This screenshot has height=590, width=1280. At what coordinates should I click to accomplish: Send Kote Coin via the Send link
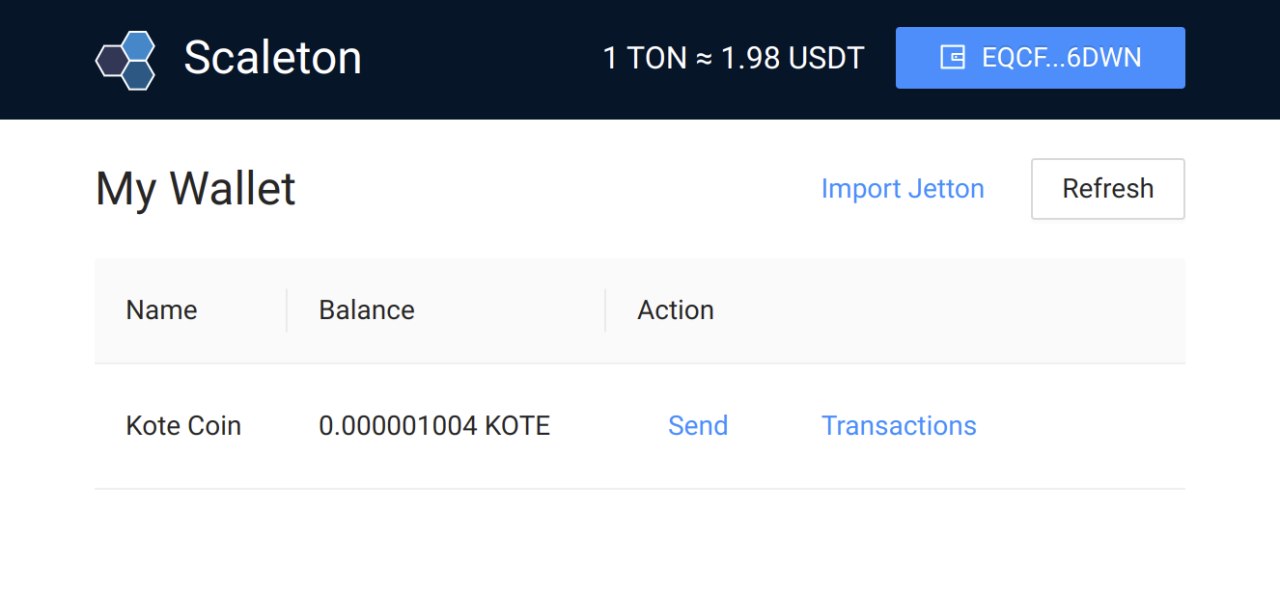pos(698,426)
